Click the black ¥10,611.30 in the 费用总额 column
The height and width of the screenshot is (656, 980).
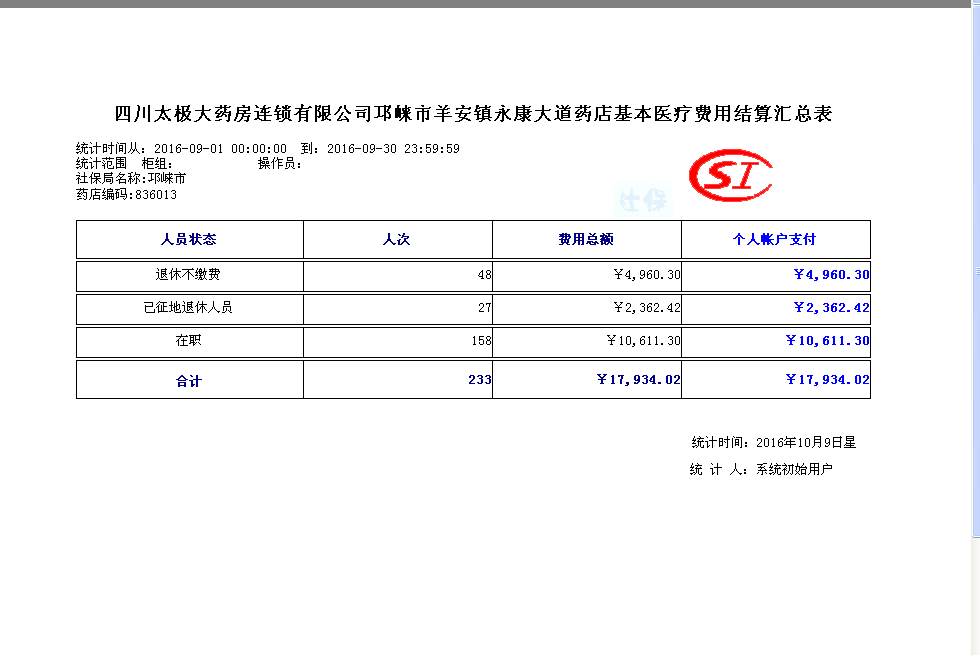tap(644, 341)
